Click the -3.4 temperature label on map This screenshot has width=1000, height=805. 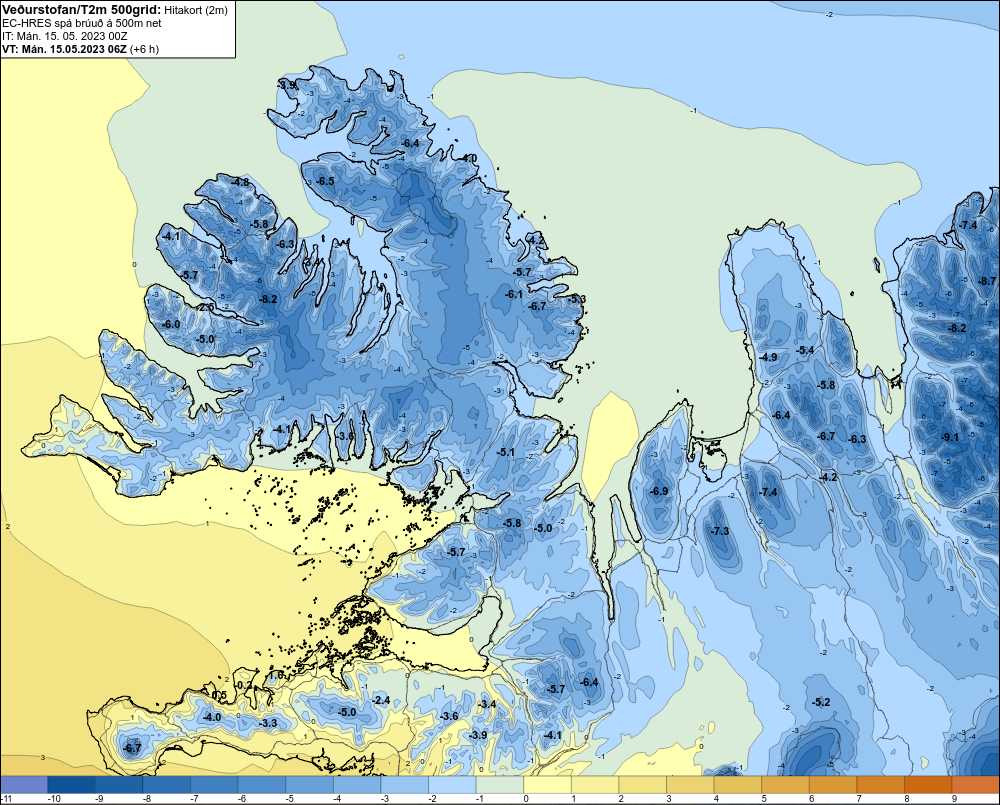(x=487, y=704)
